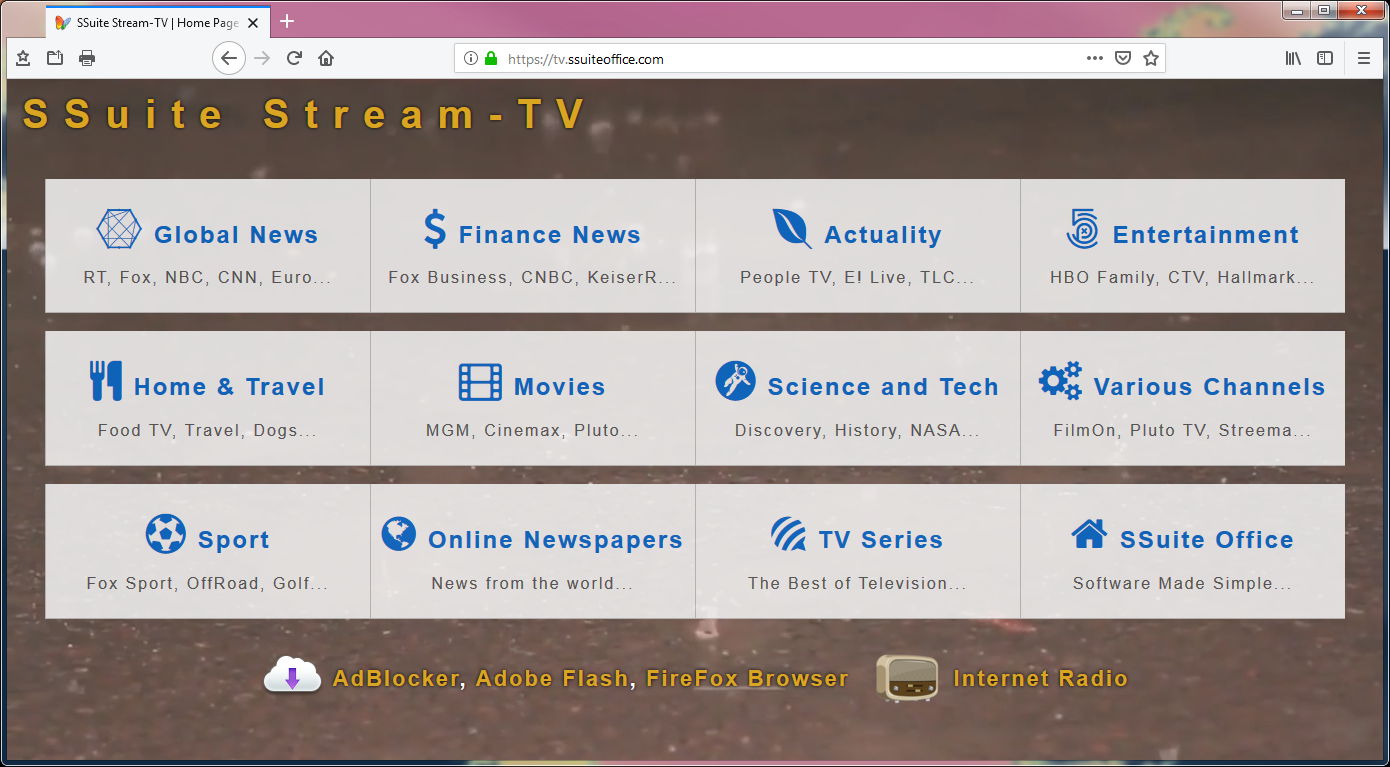Screen dimensions: 1390x767
Task: Open the Finance News link
Action: [549, 235]
